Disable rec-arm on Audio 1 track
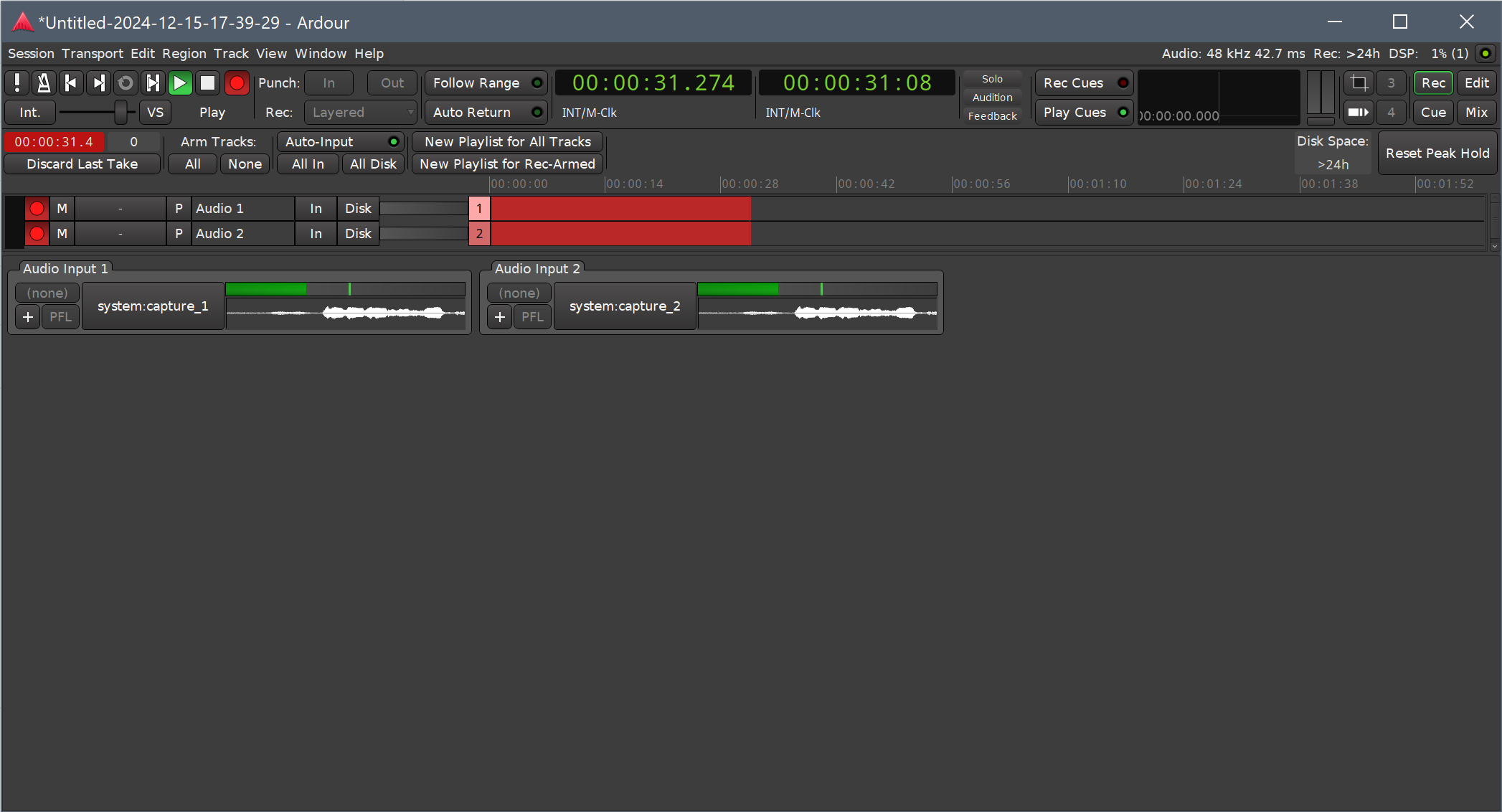This screenshot has width=1502, height=812. click(x=37, y=209)
